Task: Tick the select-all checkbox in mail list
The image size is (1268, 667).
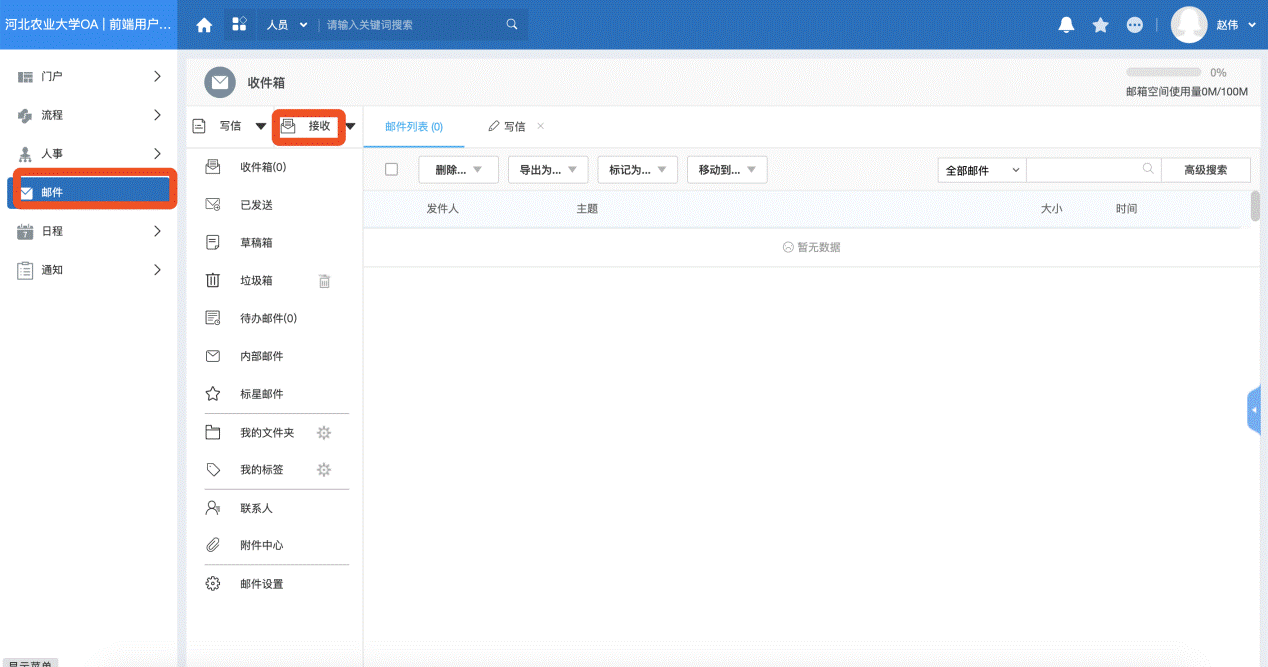Action: (x=391, y=170)
